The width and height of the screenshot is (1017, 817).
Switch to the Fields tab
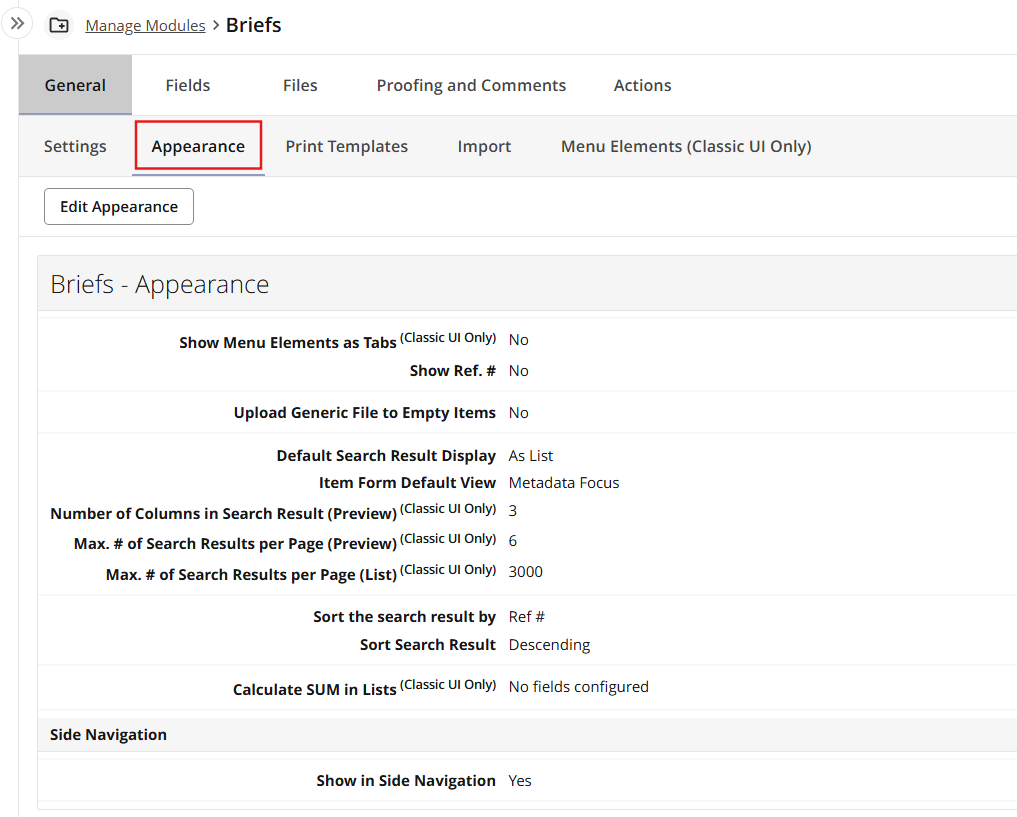coord(187,85)
